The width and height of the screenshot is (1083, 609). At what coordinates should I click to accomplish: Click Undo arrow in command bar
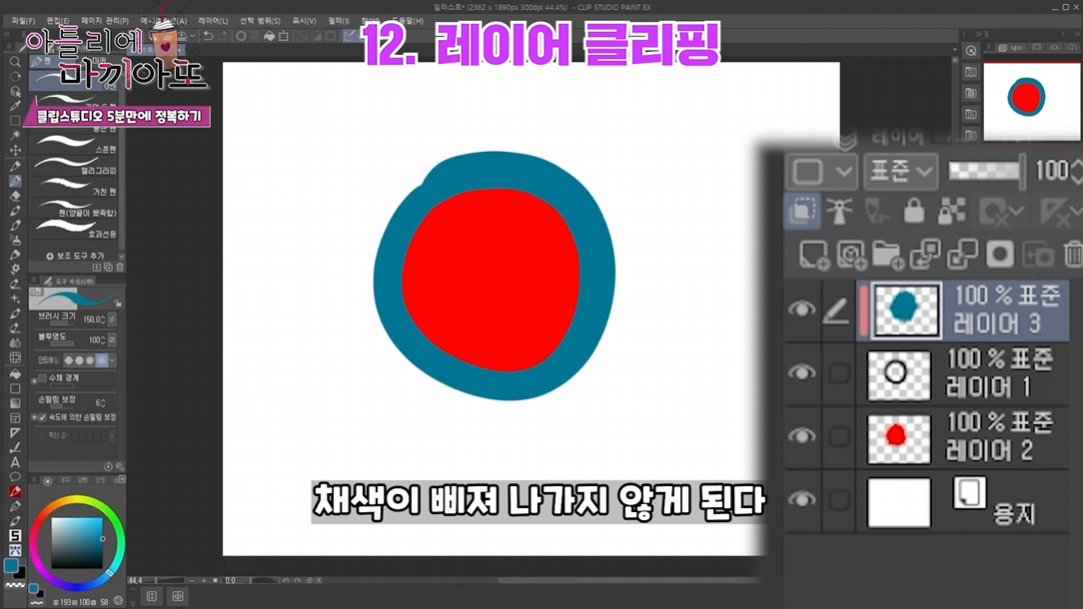tap(208, 36)
